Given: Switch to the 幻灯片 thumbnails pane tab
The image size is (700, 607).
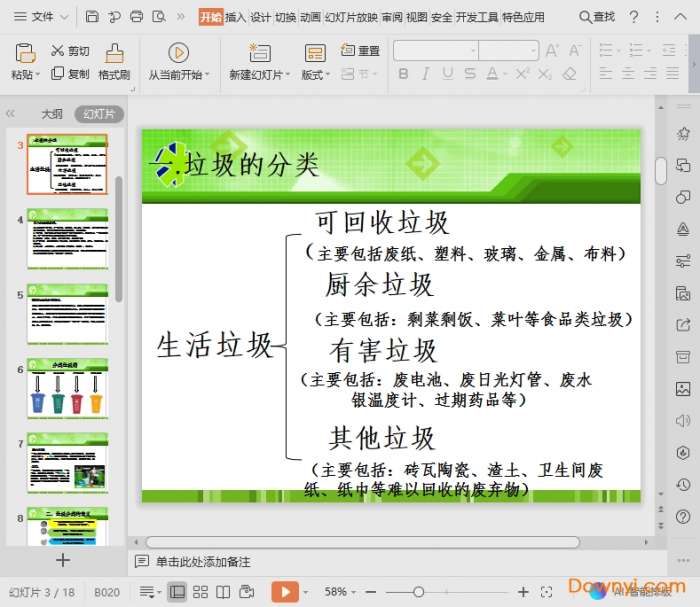Looking at the screenshot, I should point(99,114).
